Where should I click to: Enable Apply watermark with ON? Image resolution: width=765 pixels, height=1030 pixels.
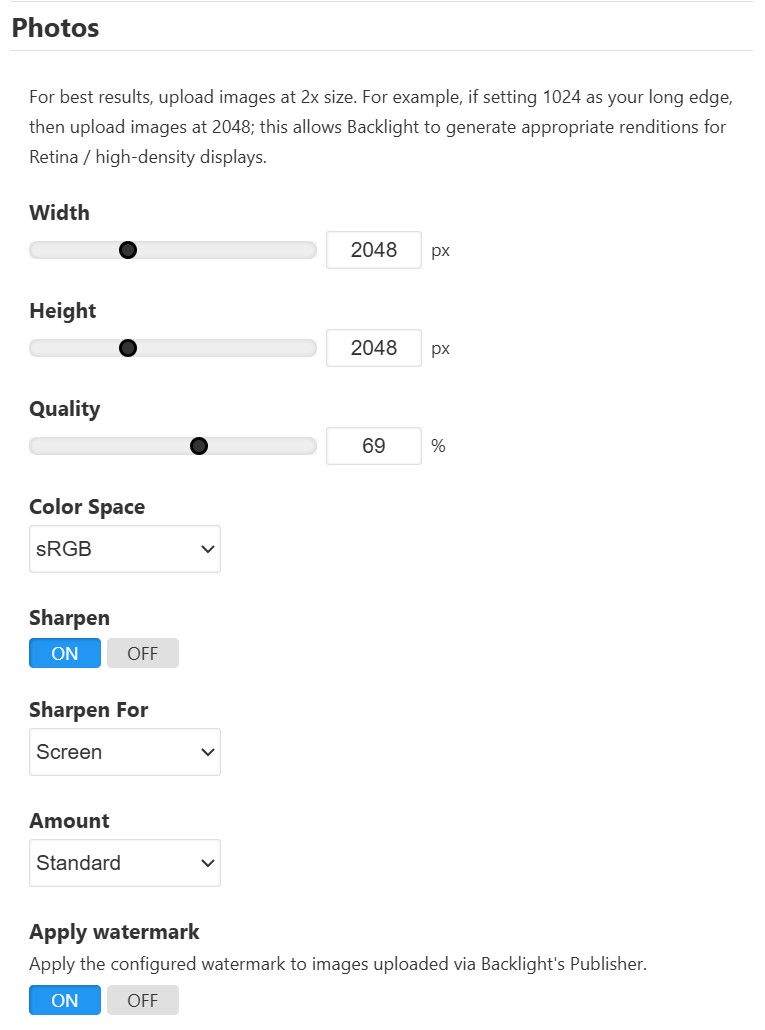click(x=65, y=1000)
